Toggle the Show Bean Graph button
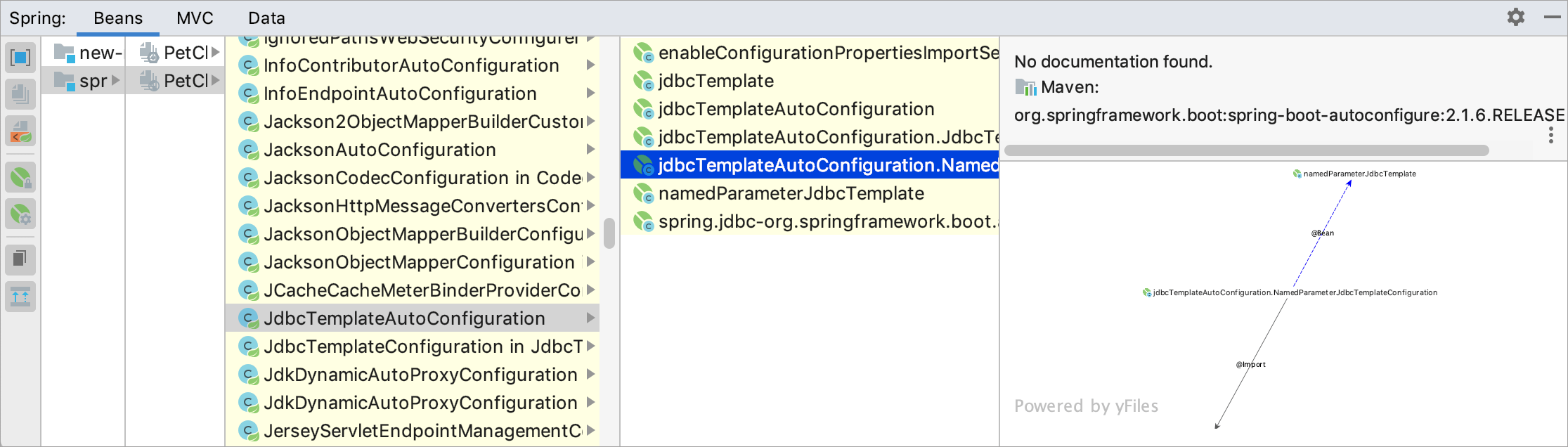 coord(20,297)
